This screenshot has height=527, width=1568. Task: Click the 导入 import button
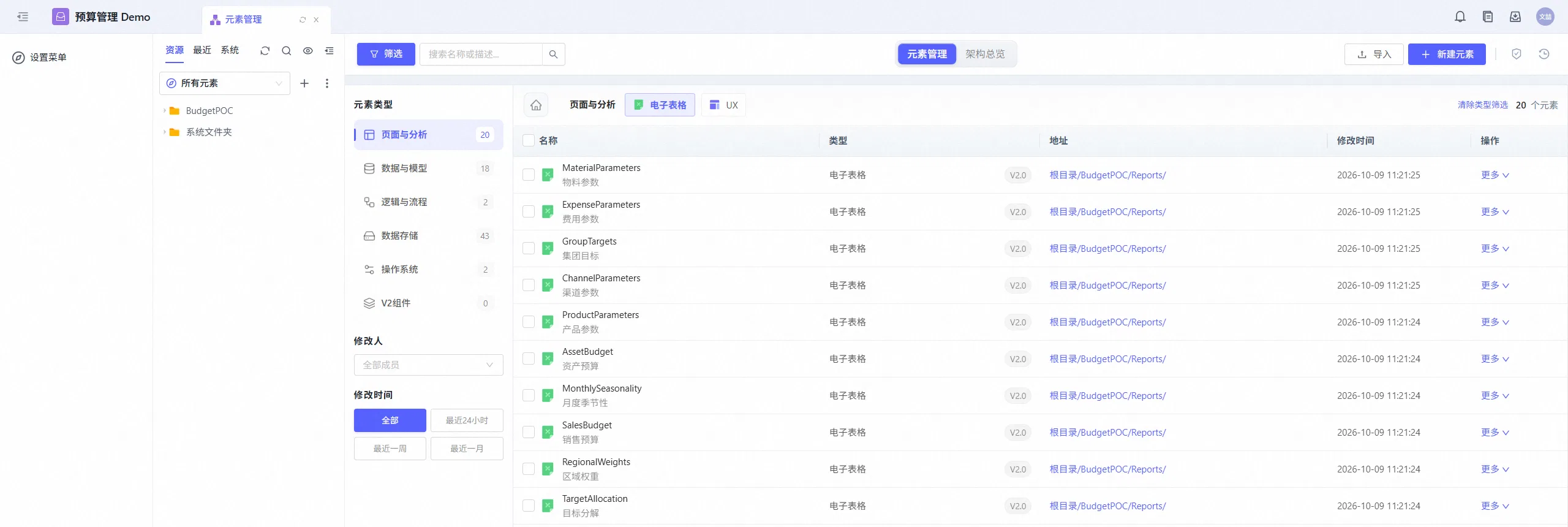[1374, 55]
